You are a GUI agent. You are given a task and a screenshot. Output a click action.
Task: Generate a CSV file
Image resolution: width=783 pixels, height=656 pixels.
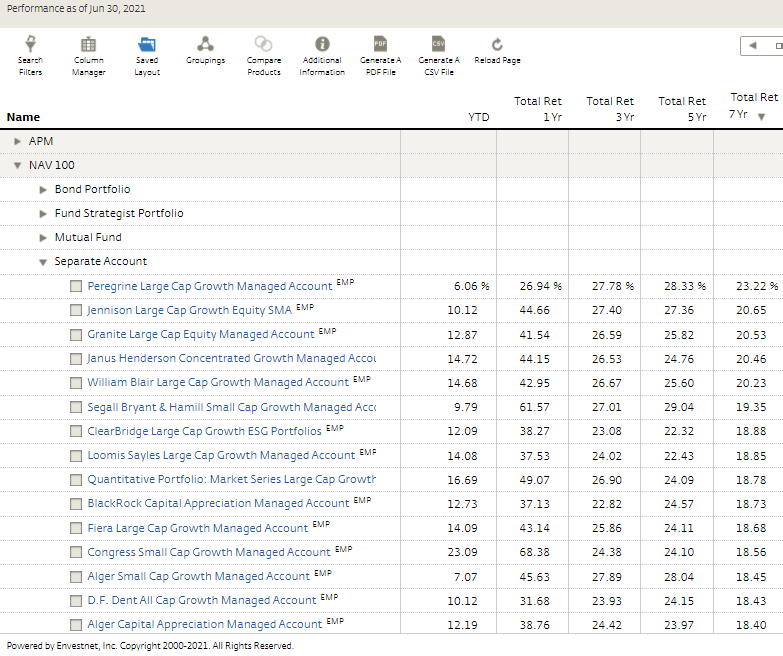point(439,55)
